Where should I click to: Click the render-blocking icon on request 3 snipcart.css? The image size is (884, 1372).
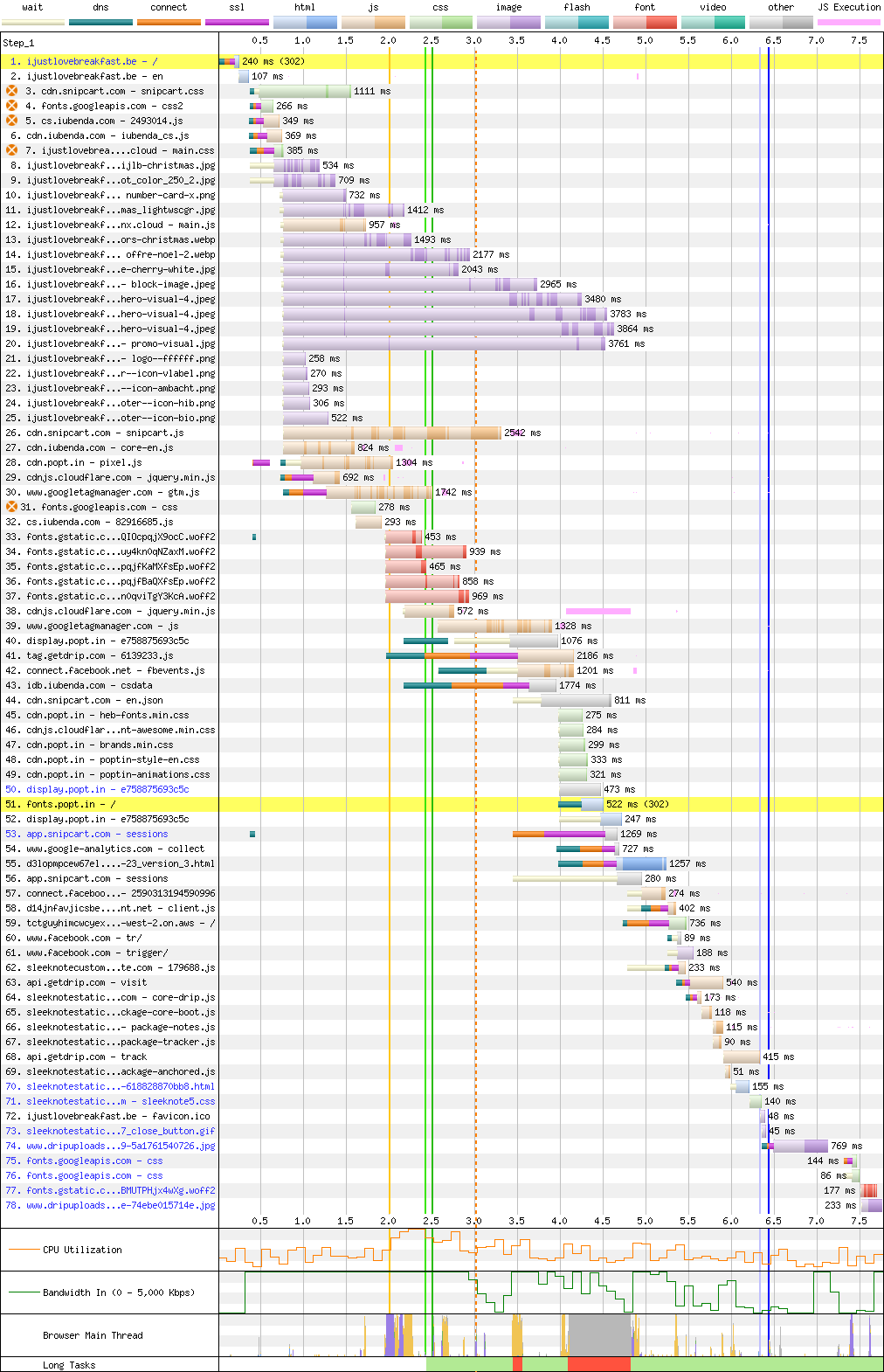click(12, 91)
